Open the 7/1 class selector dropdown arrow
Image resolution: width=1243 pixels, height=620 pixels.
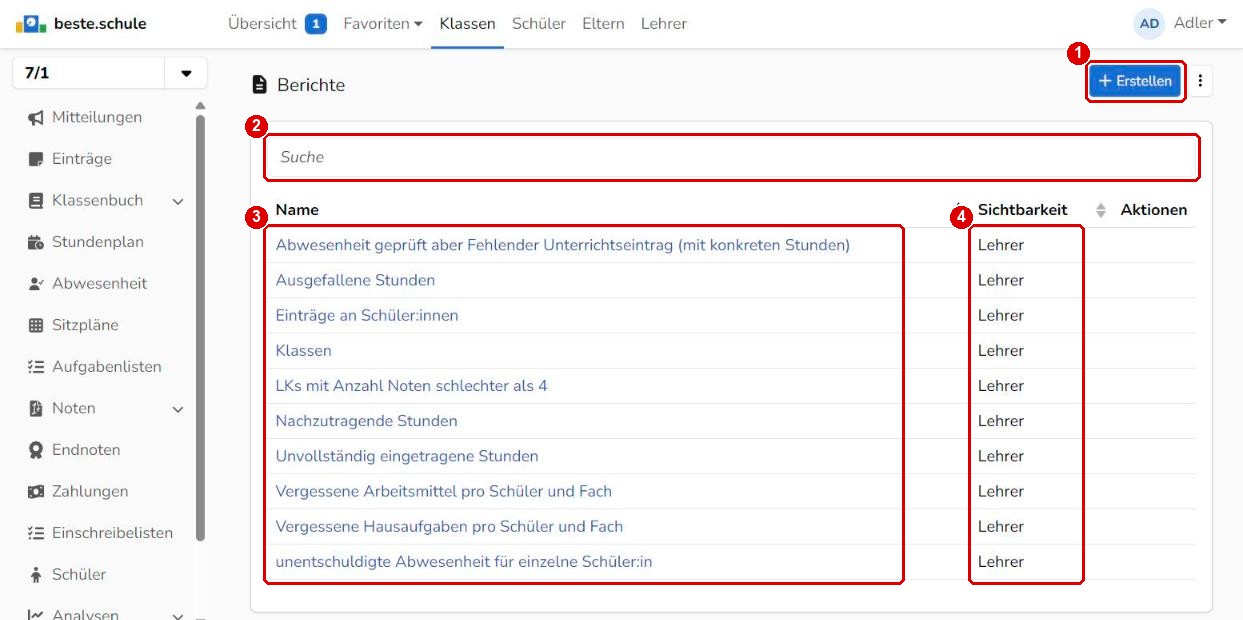(x=186, y=74)
